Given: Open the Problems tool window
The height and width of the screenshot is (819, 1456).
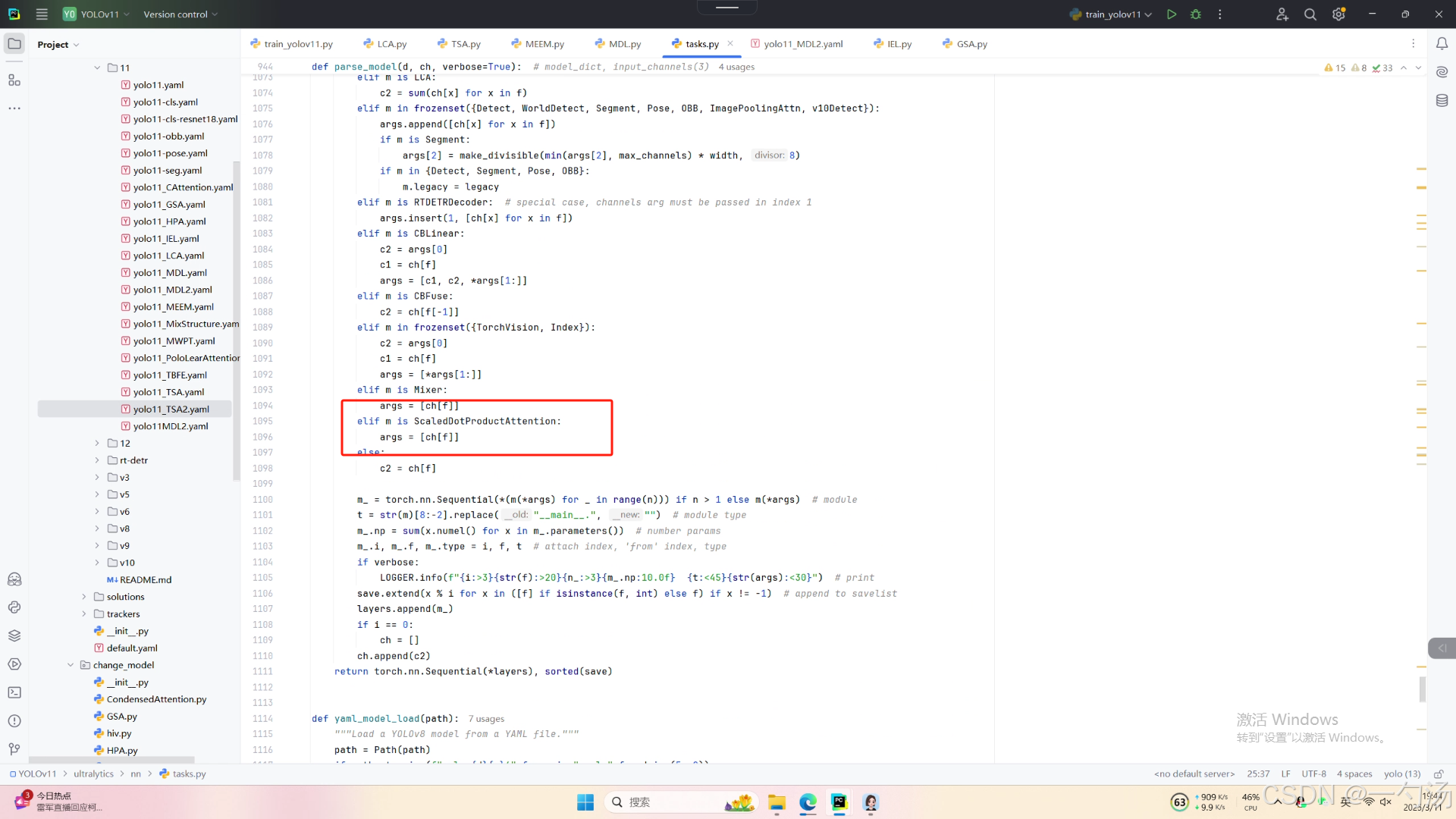Looking at the screenshot, I should [14, 720].
